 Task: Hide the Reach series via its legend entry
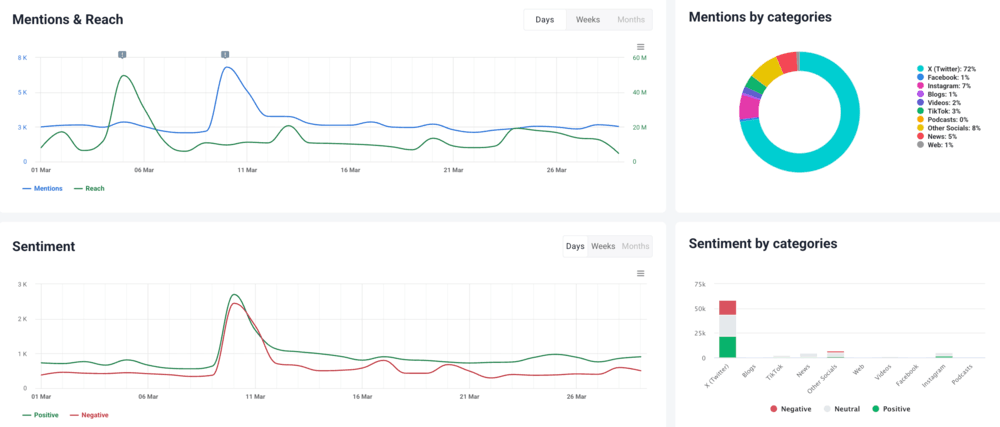point(89,188)
